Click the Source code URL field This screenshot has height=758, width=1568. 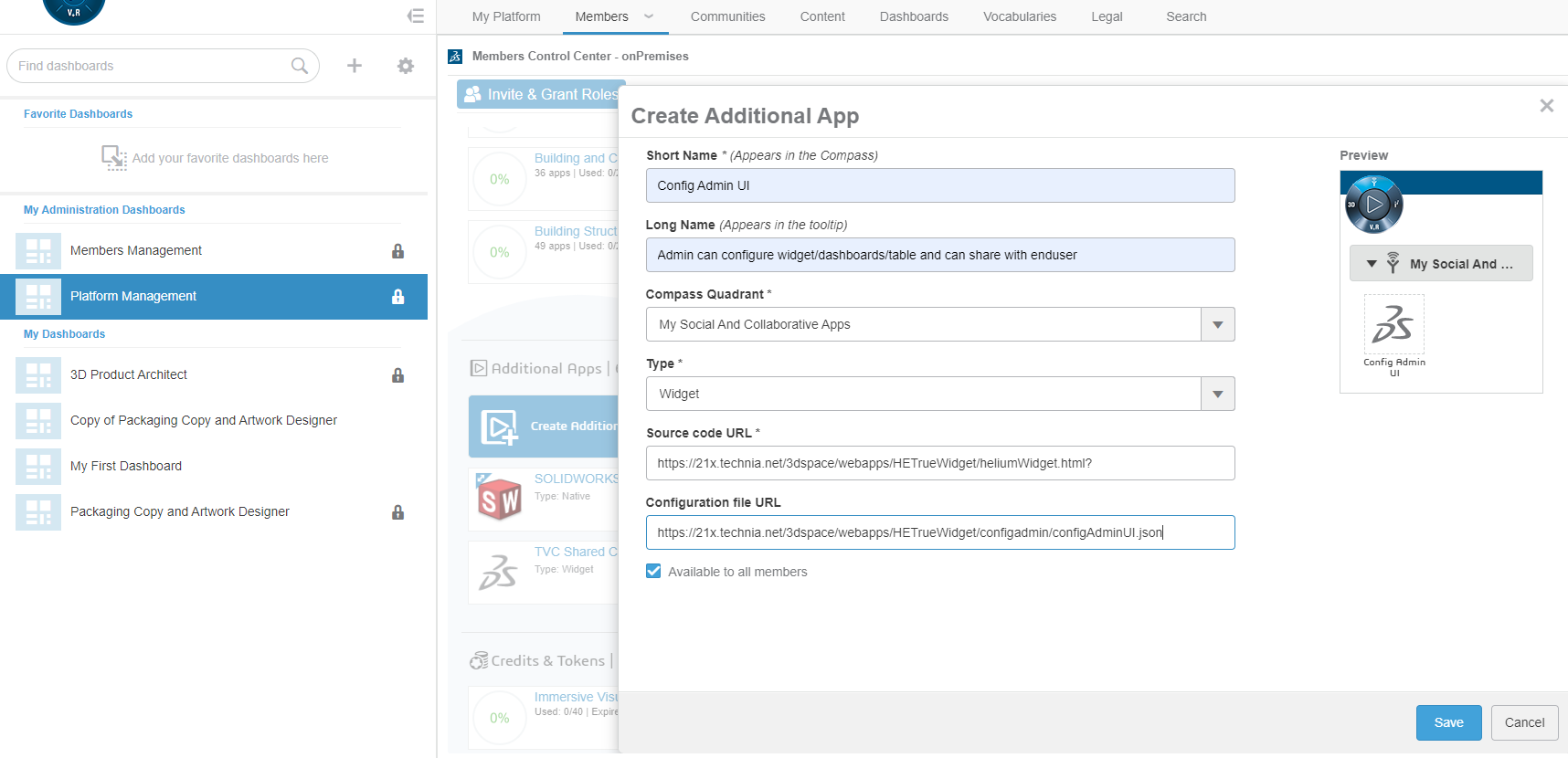pyautogui.click(x=939, y=463)
